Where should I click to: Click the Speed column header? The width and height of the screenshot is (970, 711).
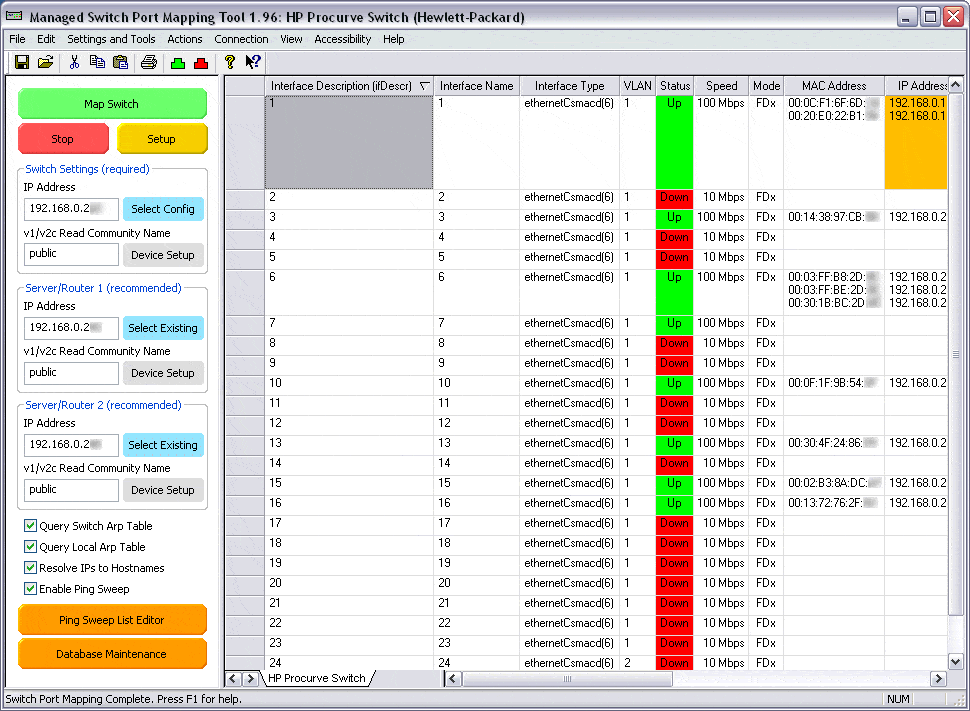pyautogui.click(x=721, y=86)
